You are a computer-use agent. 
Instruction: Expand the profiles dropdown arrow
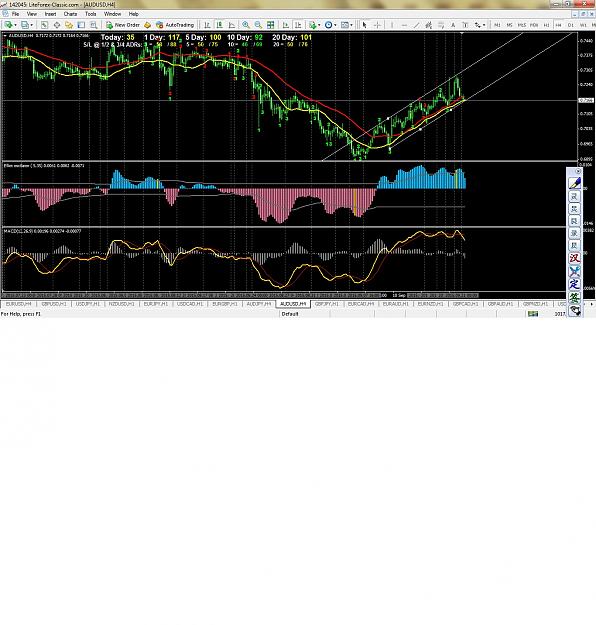coord(31,25)
